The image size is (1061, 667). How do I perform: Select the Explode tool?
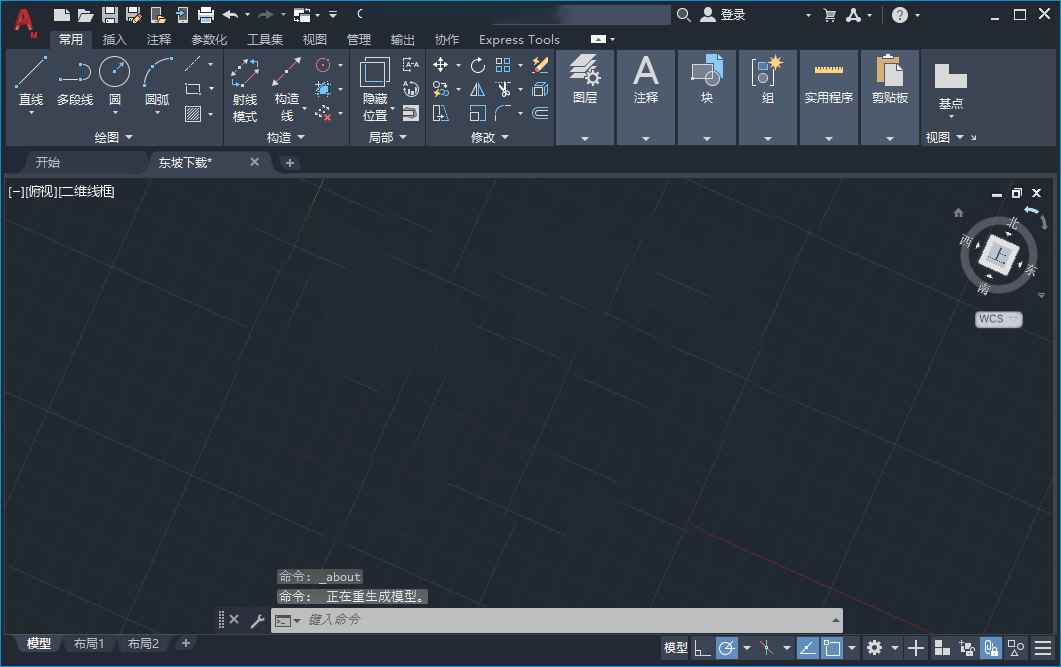point(540,89)
